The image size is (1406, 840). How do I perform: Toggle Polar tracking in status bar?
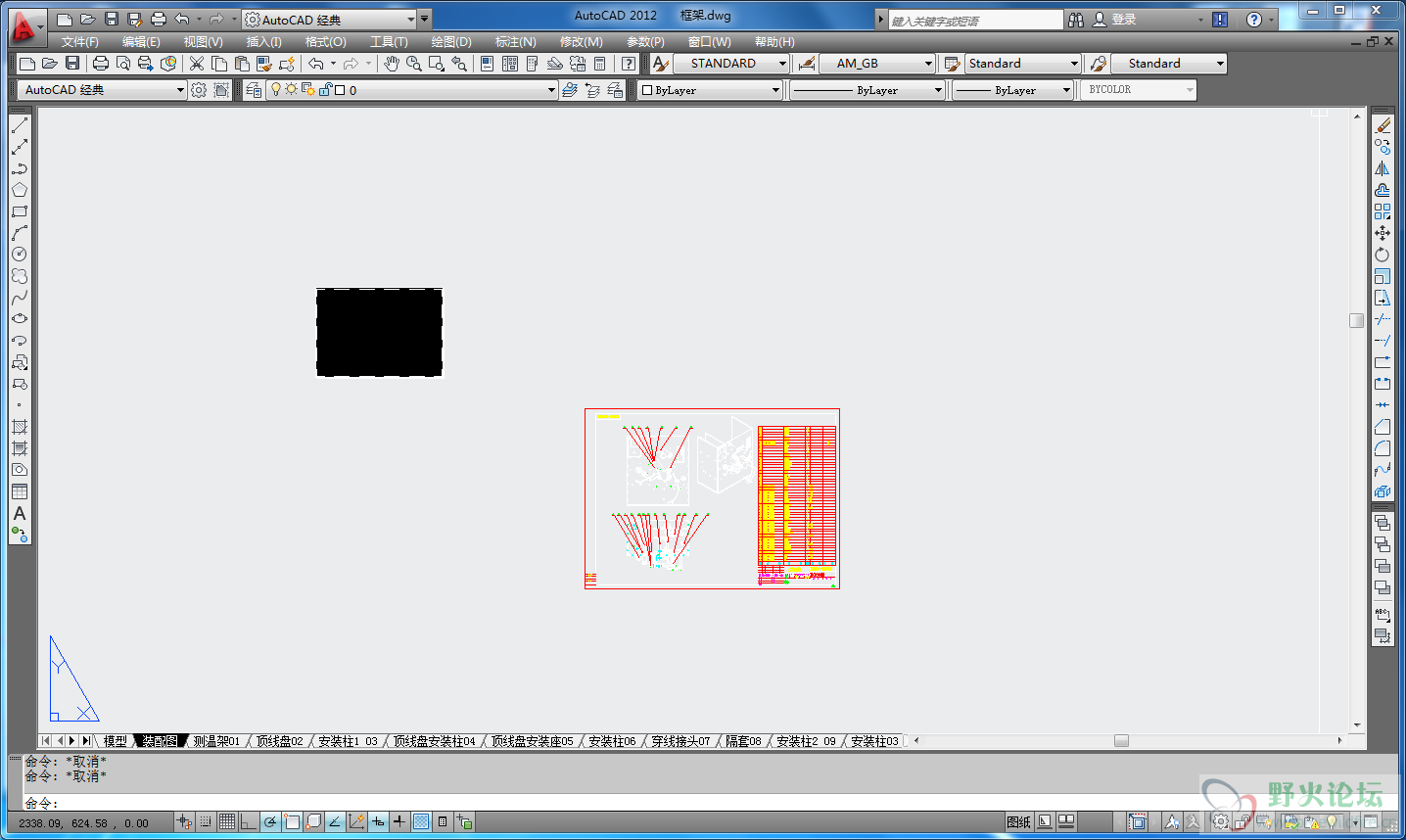click(270, 822)
